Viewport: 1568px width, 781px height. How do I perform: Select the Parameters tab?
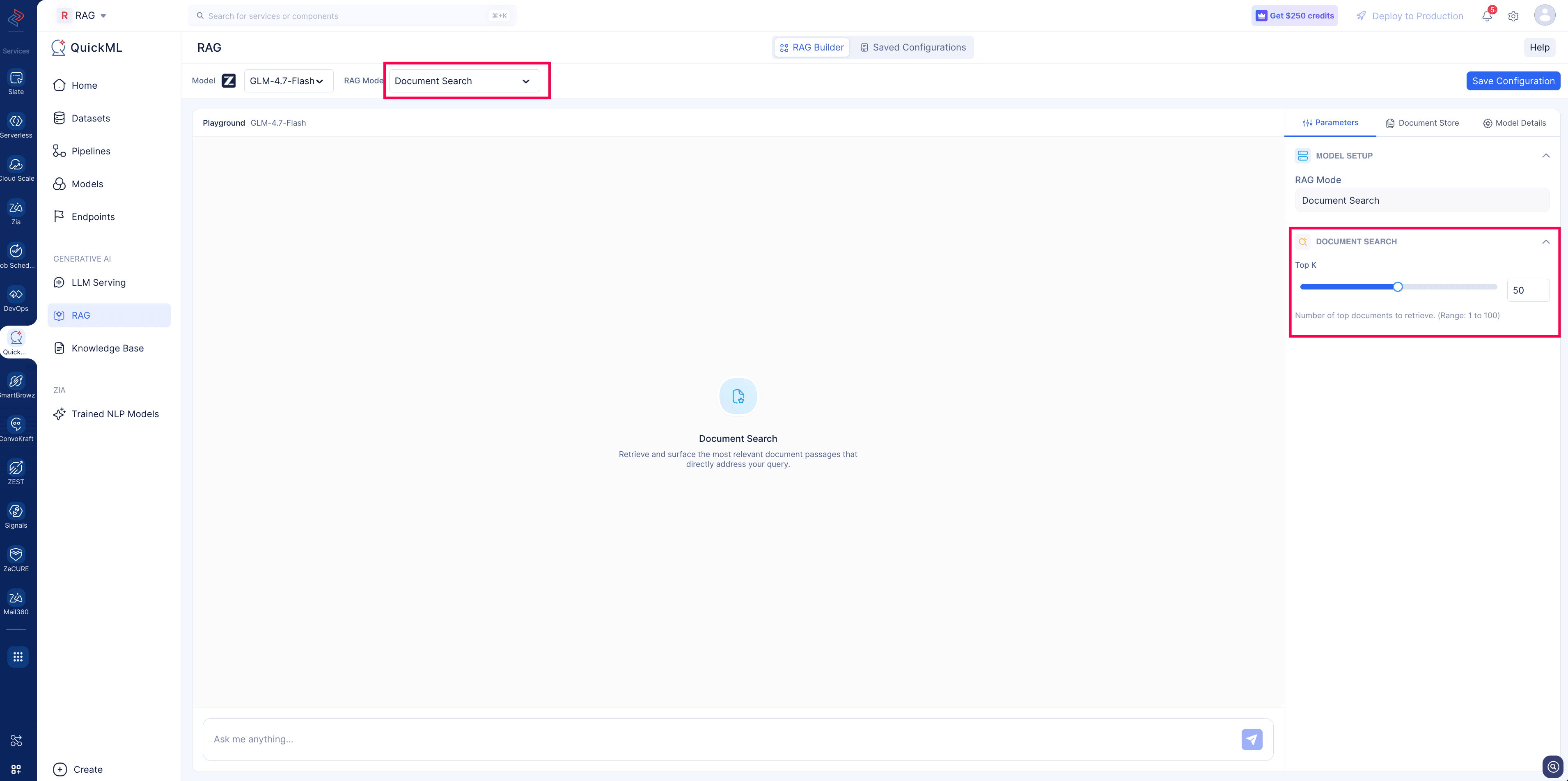click(1330, 123)
